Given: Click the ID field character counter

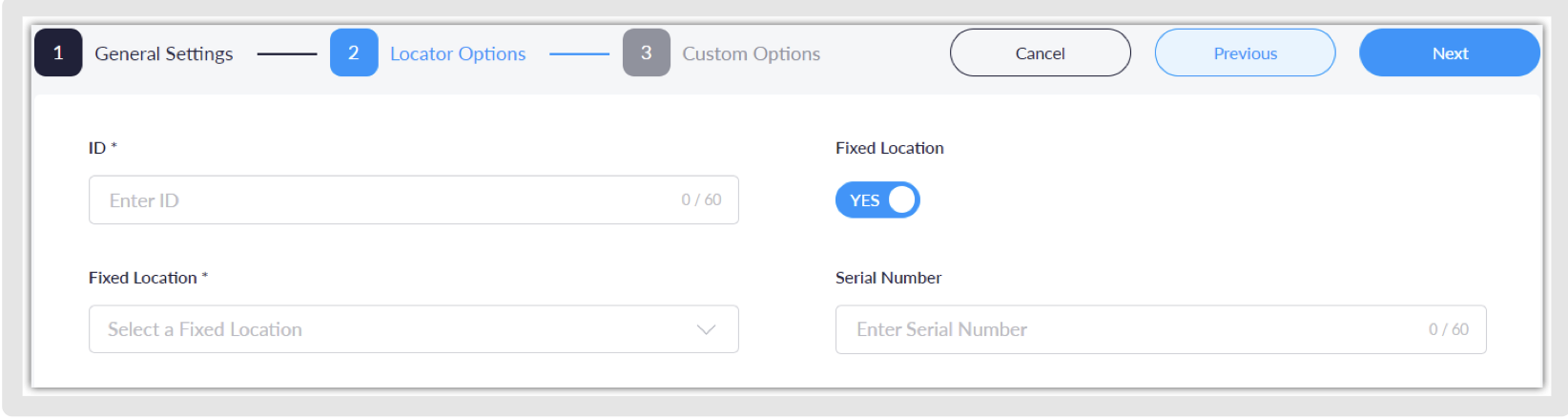Looking at the screenshot, I should point(701,200).
